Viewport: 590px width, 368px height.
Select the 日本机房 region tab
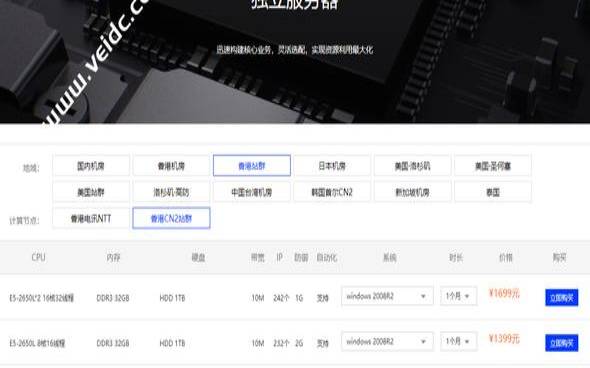332,166
